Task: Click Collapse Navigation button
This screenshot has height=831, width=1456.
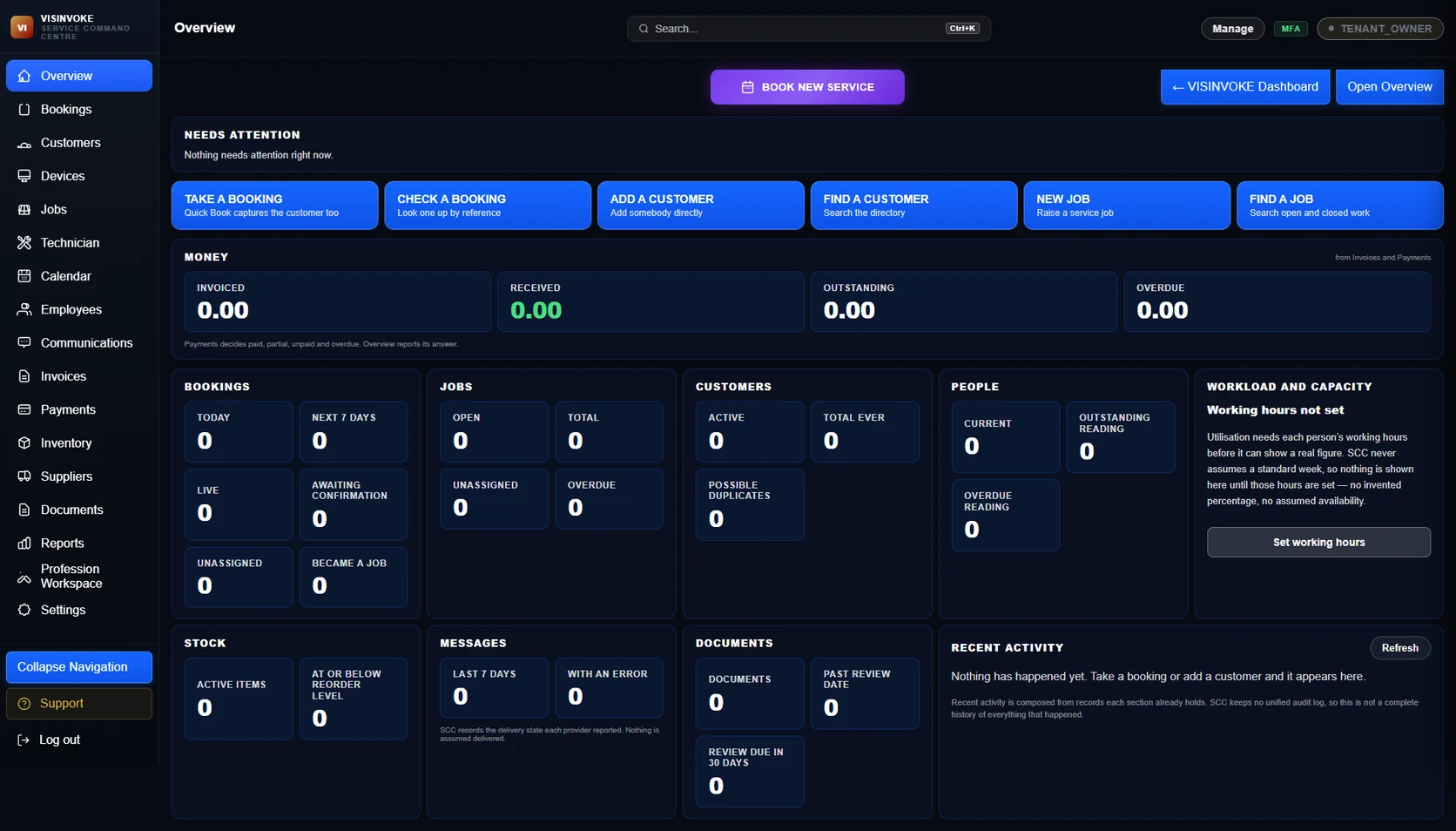Action: (x=79, y=667)
